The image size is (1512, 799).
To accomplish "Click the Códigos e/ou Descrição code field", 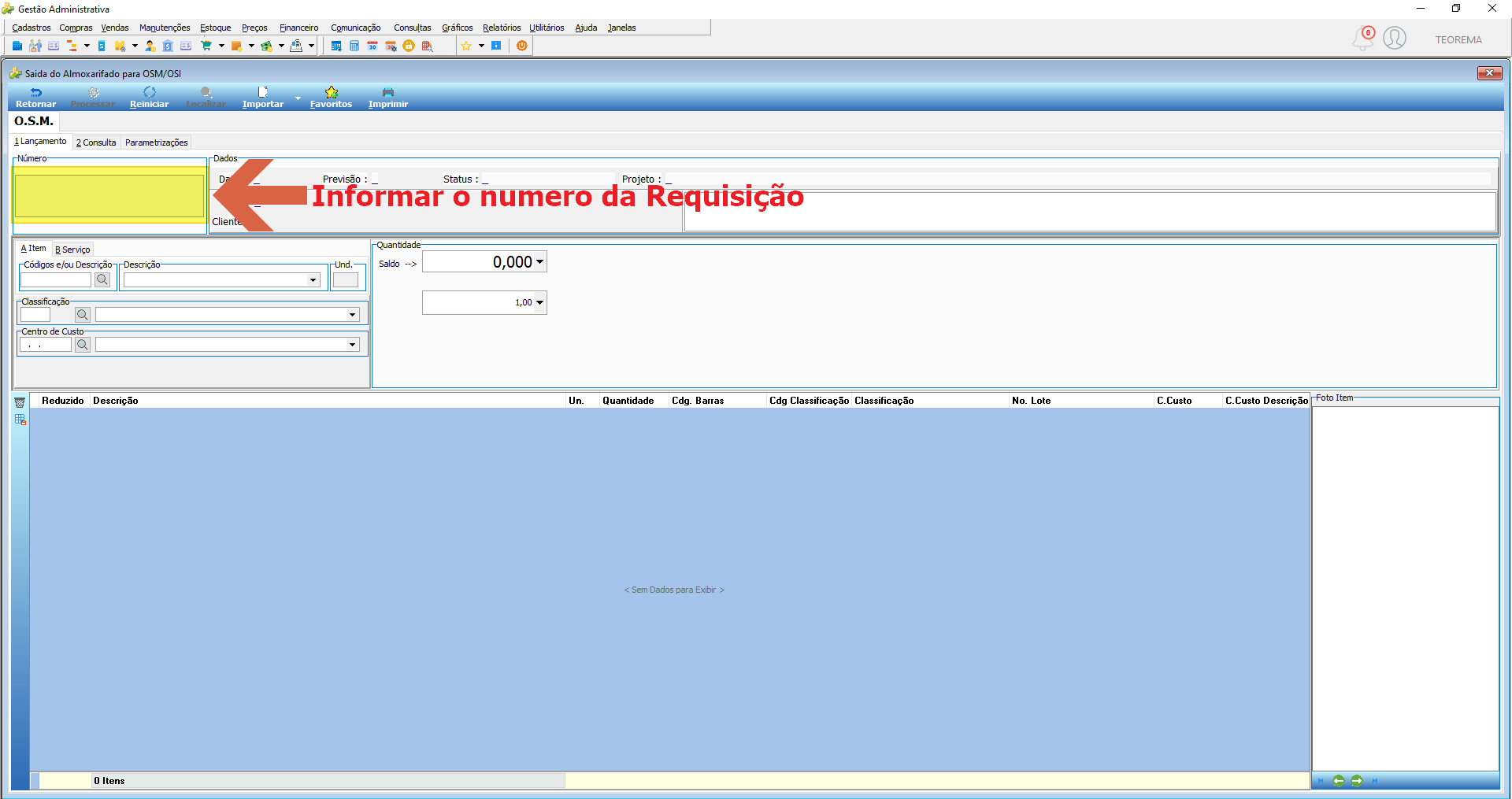I will pos(56,280).
